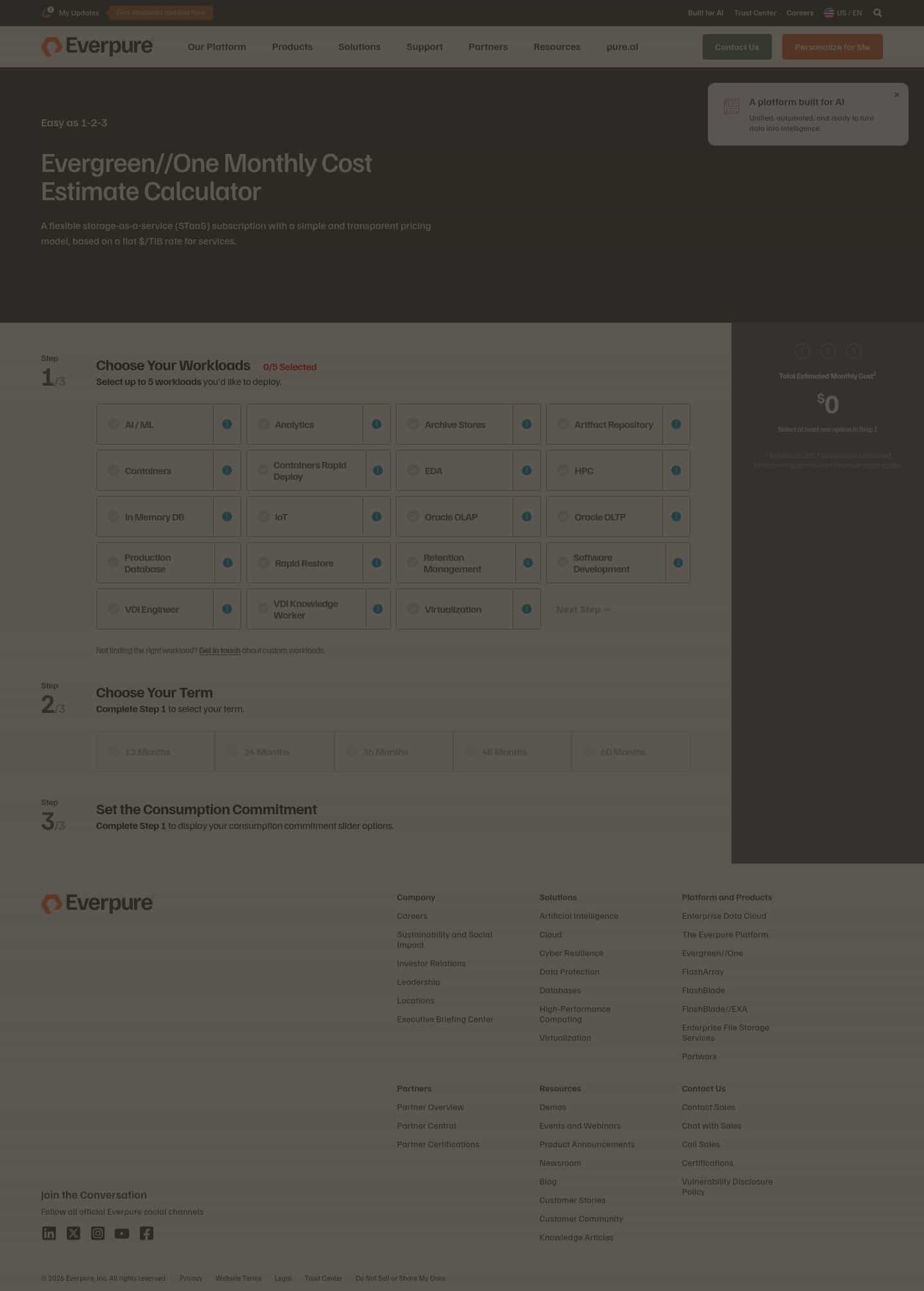The height and width of the screenshot is (1291, 924).
Task: Select the Virtualization workload checkbox
Action: click(x=413, y=609)
